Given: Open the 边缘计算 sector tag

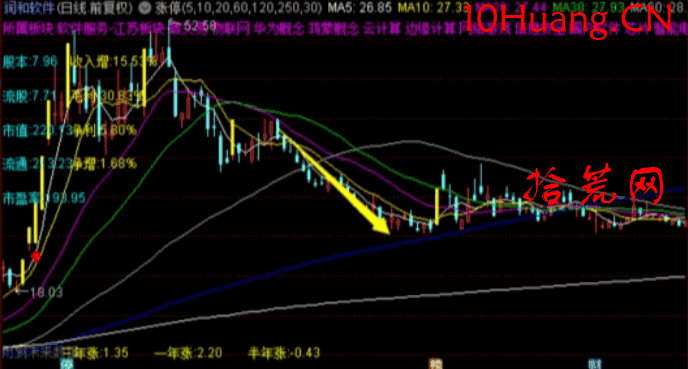Looking at the screenshot, I should pos(430,29).
